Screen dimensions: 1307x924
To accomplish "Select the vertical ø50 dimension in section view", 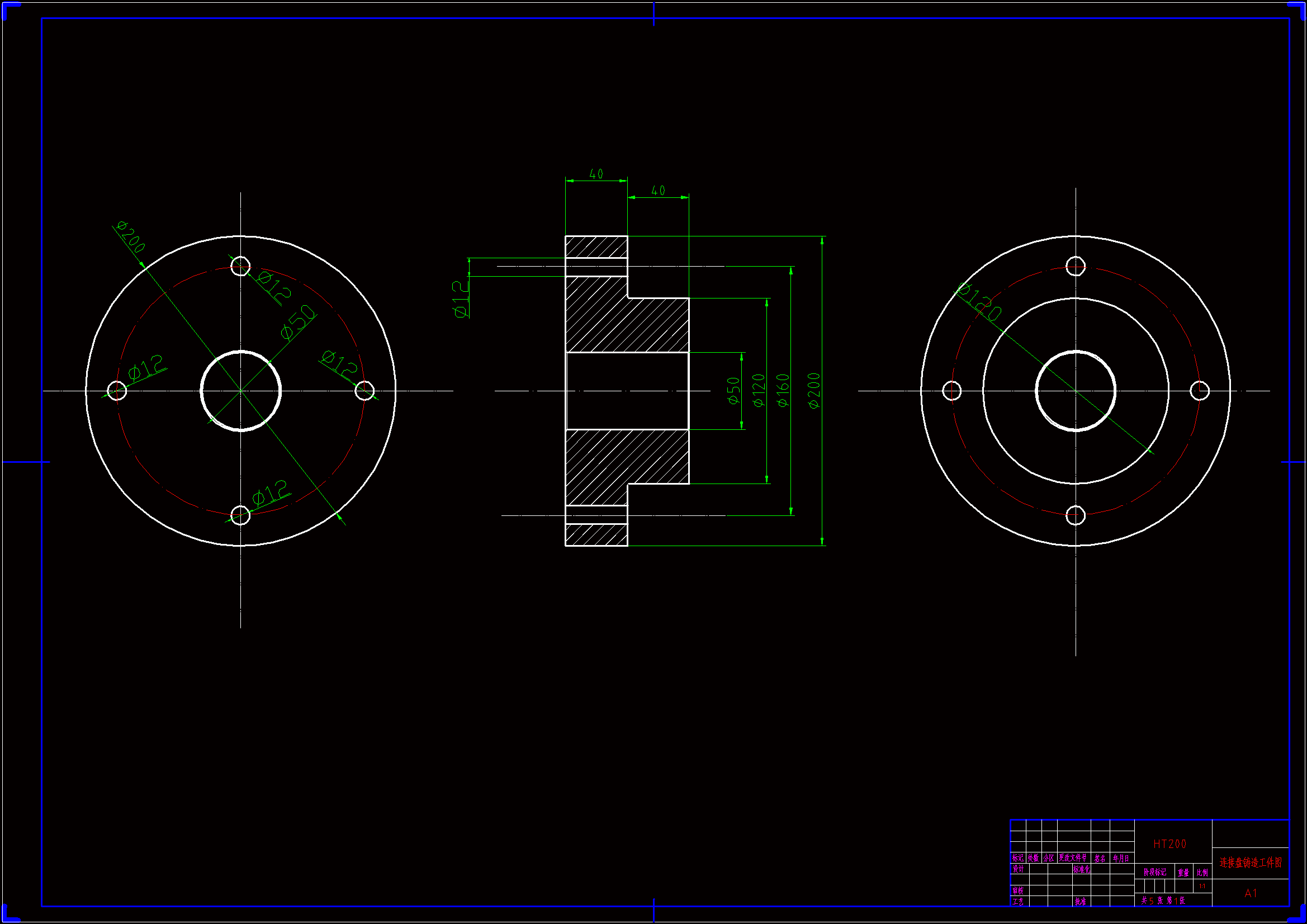I will click(734, 391).
